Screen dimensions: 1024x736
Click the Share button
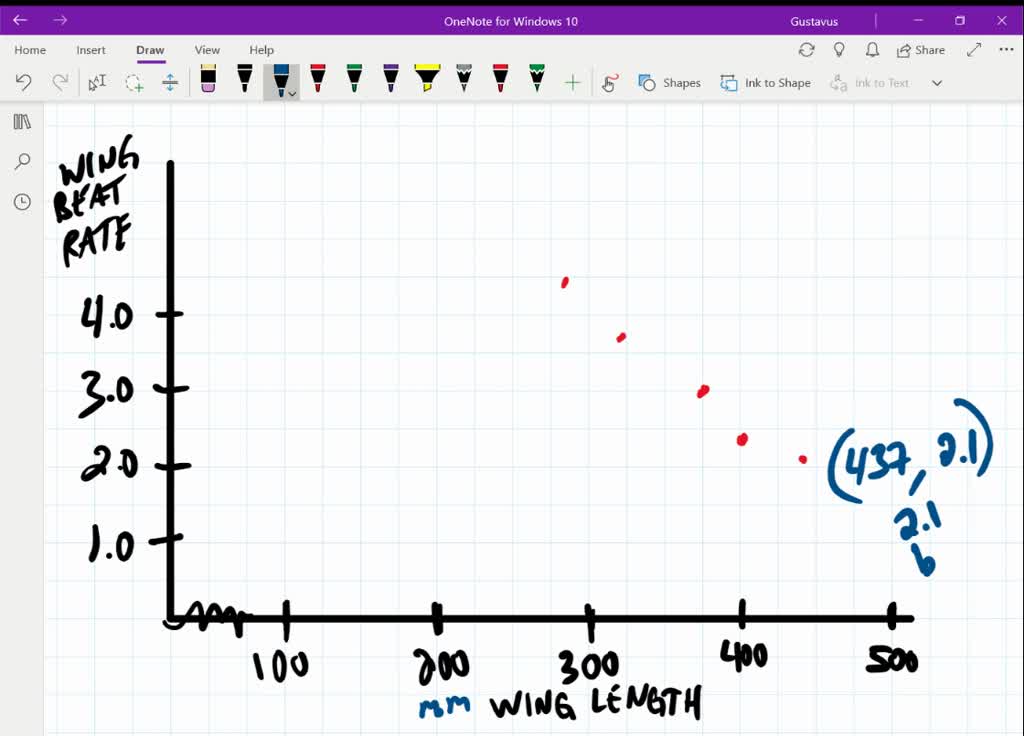[x=920, y=49]
